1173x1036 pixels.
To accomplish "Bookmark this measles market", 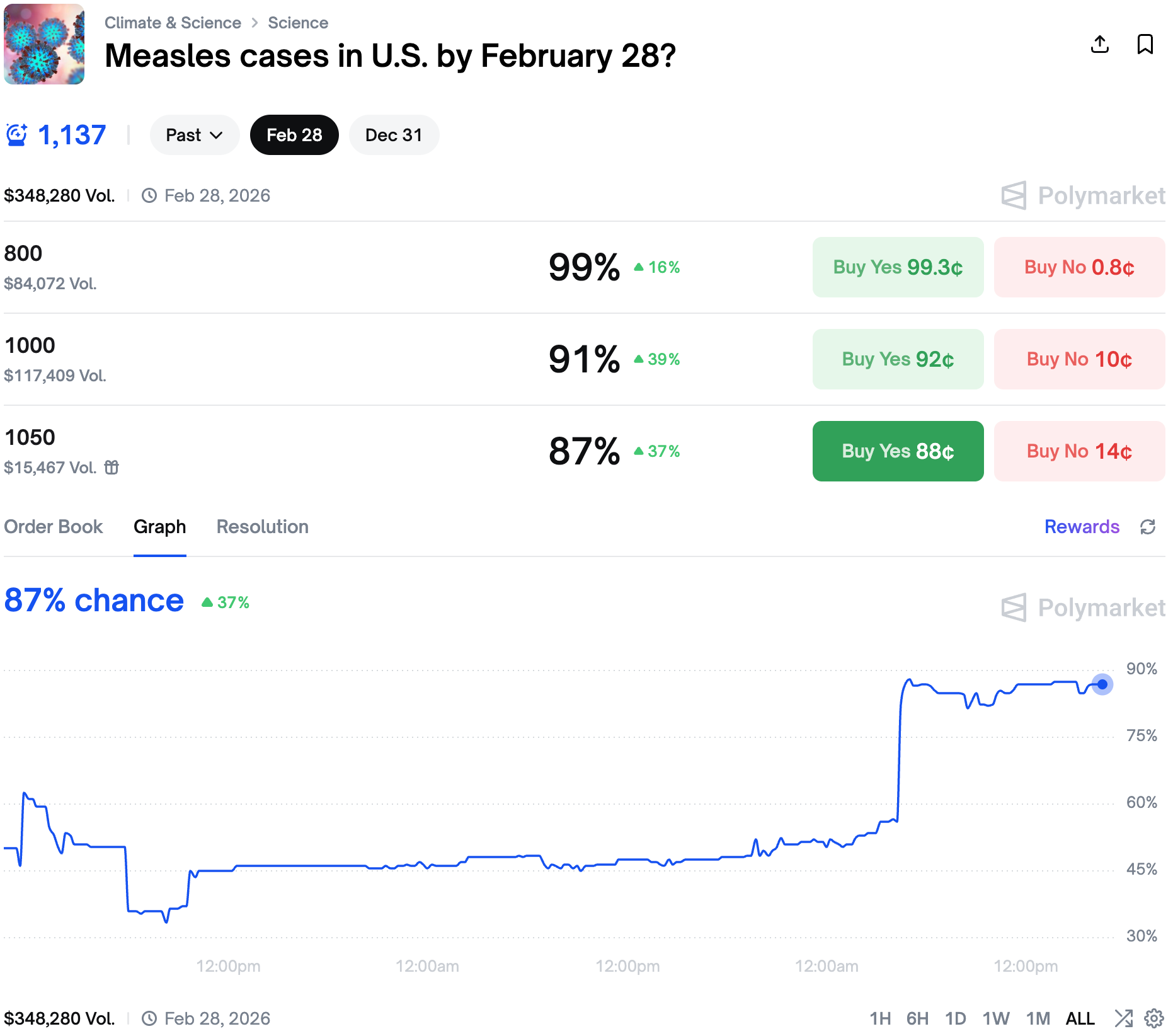I will (x=1145, y=44).
